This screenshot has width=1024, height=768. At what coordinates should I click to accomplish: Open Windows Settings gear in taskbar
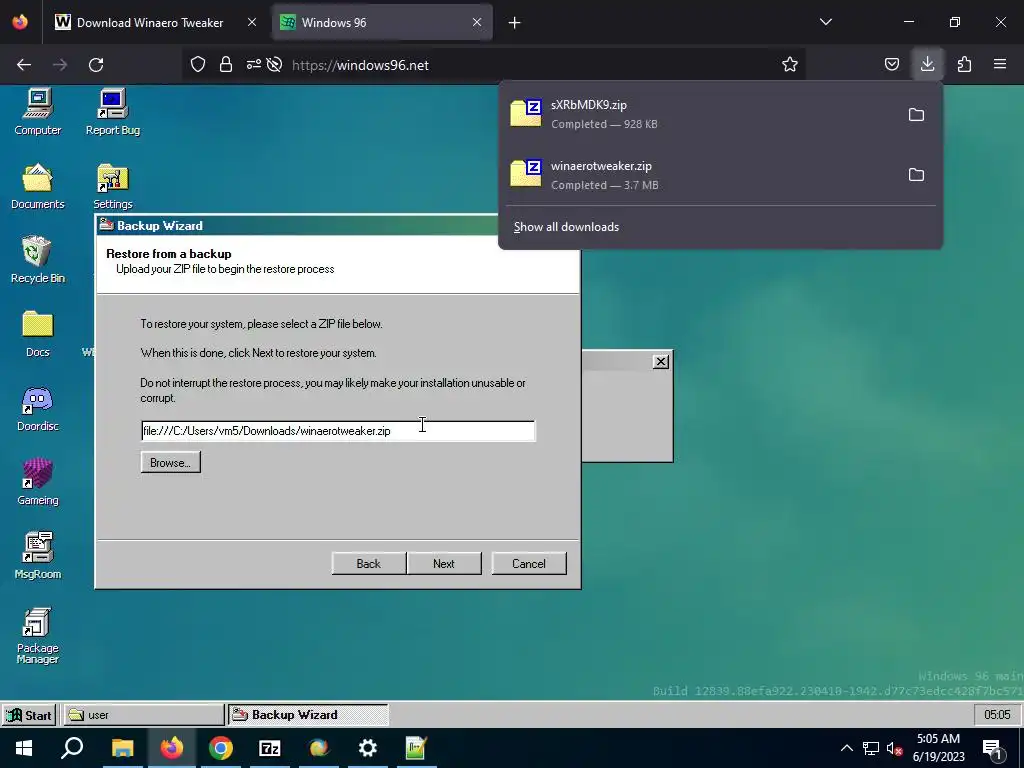tap(368, 748)
